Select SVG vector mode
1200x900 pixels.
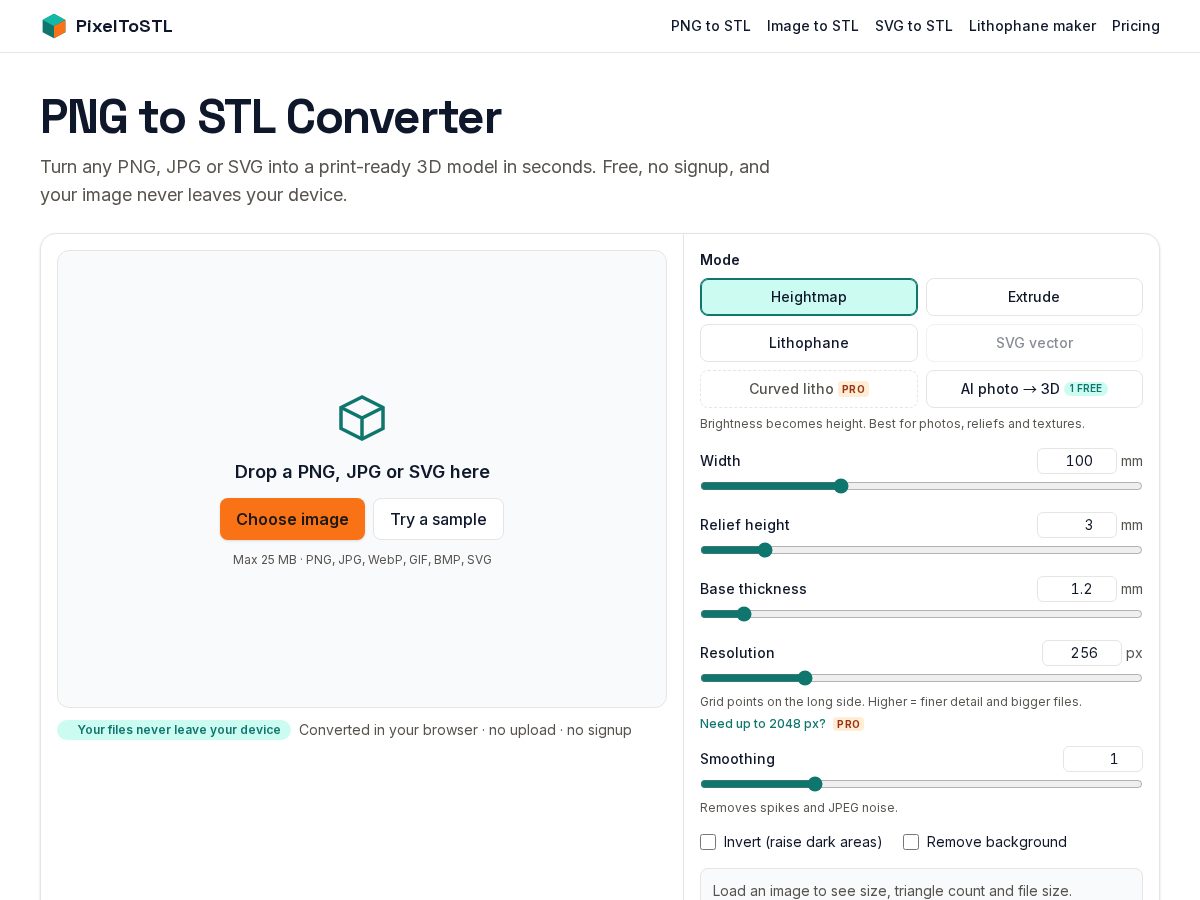tap(1034, 343)
